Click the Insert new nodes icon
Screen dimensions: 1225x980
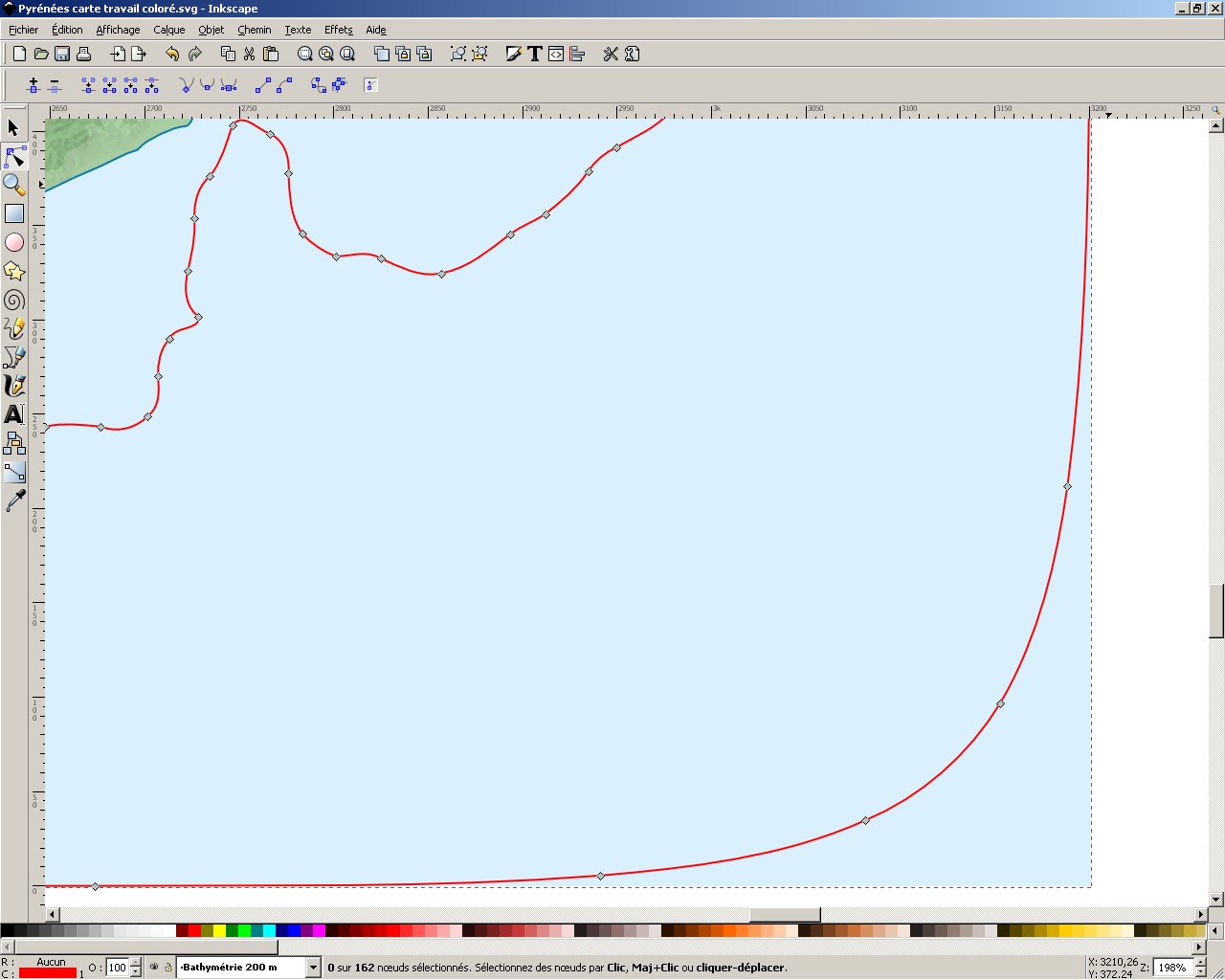click(x=33, y=85)
